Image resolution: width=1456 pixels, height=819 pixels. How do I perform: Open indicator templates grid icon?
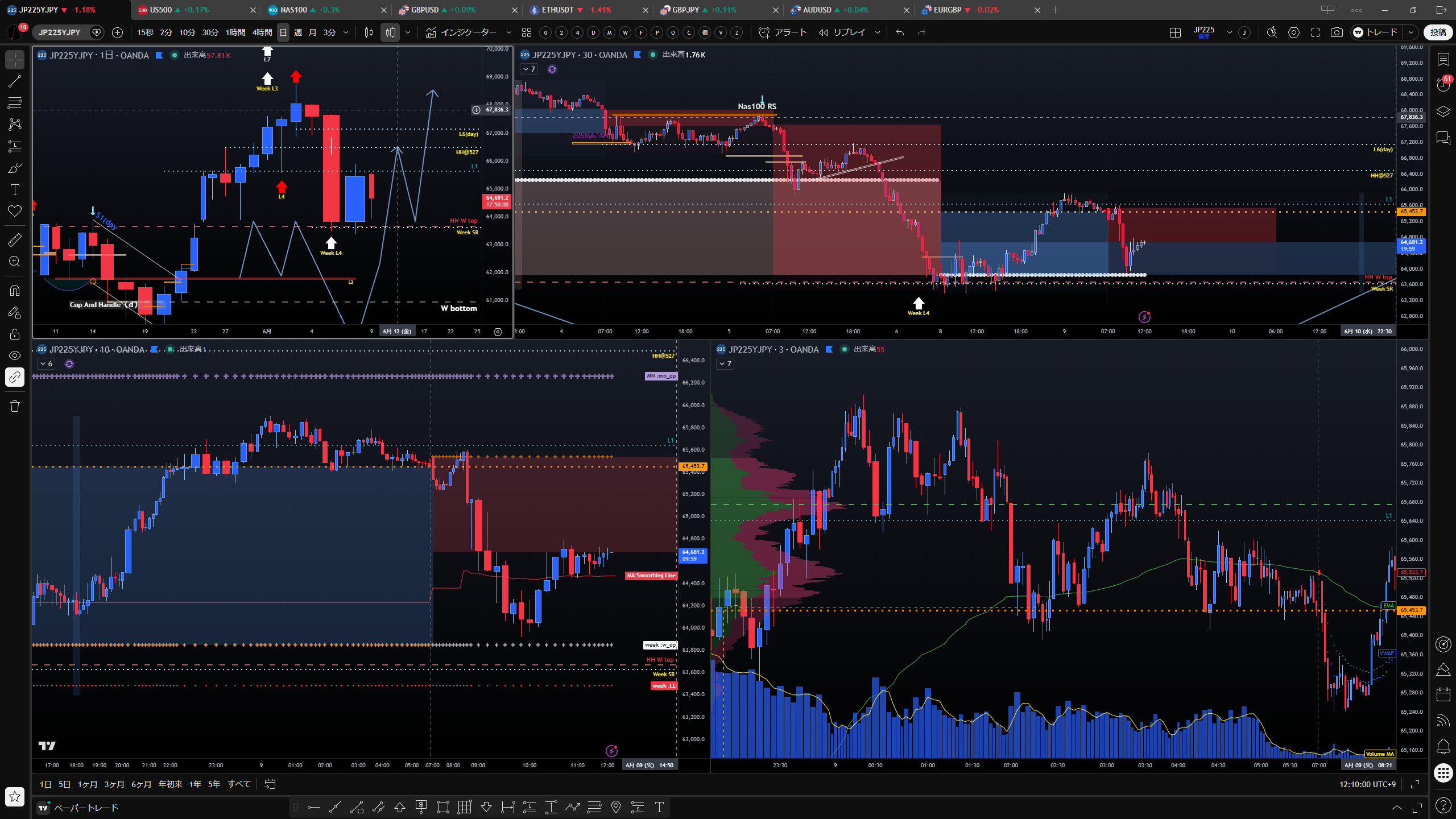coord(527,32)
